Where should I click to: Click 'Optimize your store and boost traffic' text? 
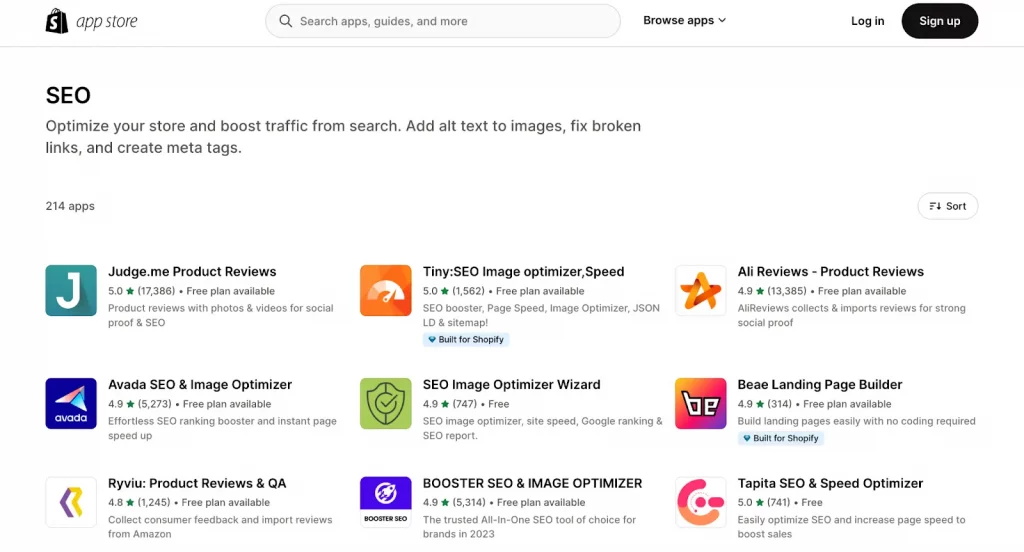click(343, 137)
